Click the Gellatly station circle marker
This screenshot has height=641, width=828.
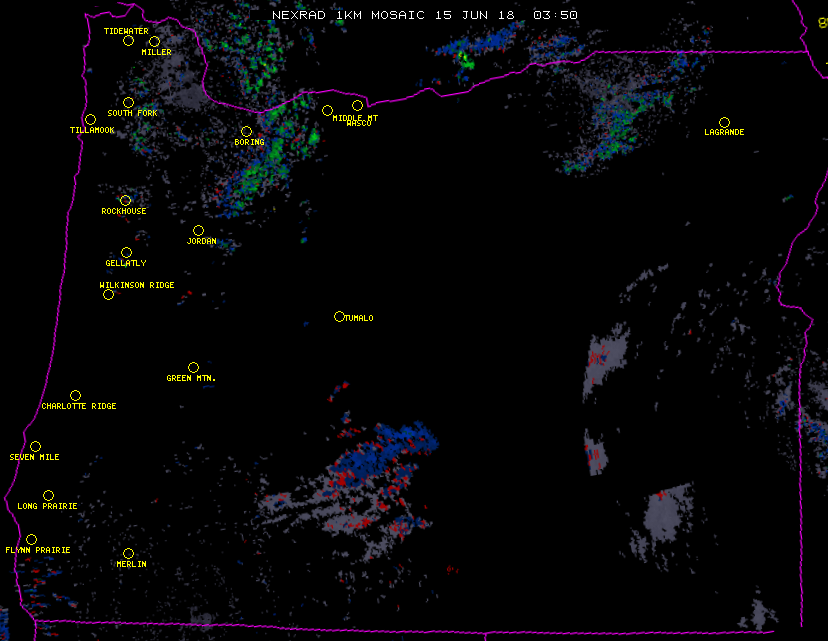[126, 253]
